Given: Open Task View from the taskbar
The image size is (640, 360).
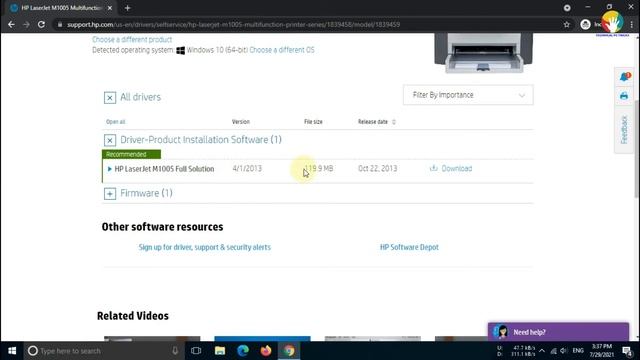Looking at the screenshot, I should click(x=196, y=351).
